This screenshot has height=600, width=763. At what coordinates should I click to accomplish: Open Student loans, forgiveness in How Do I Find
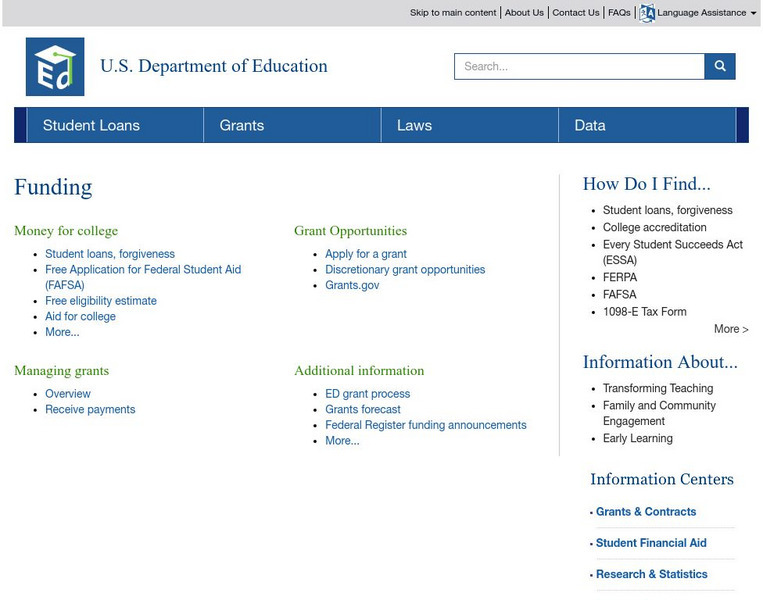[x=668, y=210]
